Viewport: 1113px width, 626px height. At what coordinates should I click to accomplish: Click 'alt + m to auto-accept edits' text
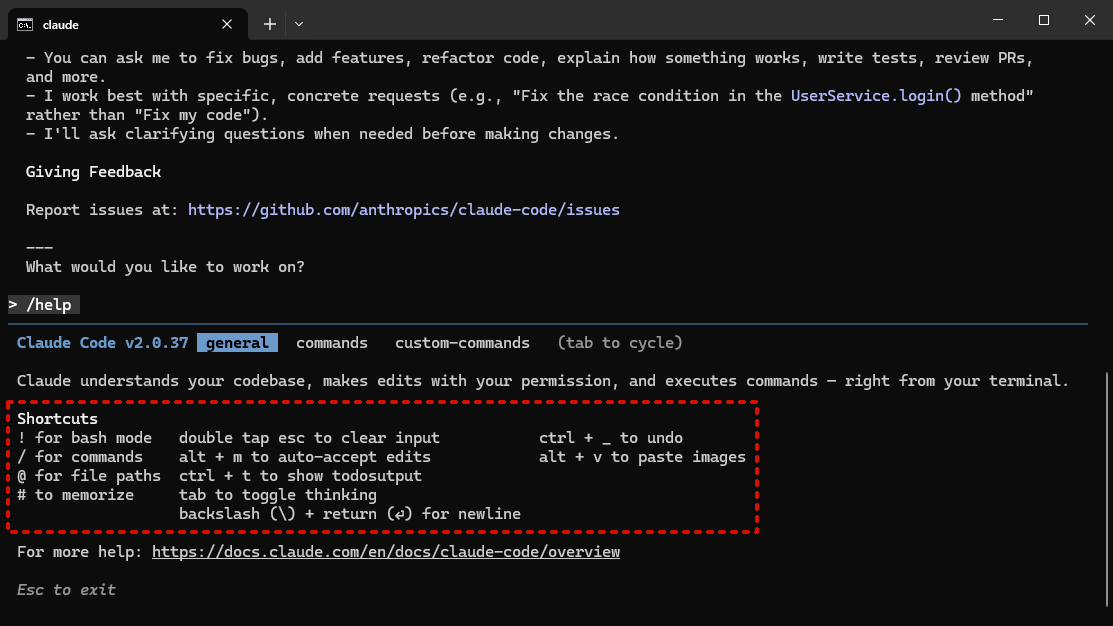(305, 457)
